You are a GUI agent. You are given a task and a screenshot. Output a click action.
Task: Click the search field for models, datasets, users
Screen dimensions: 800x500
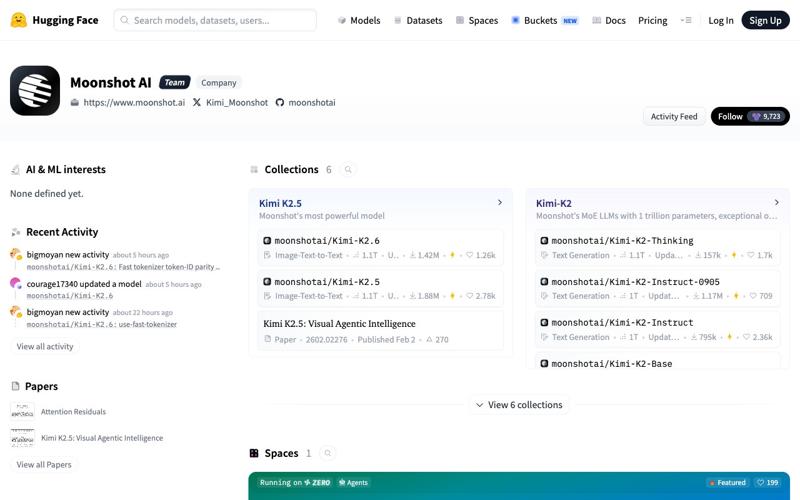point(215,20)
